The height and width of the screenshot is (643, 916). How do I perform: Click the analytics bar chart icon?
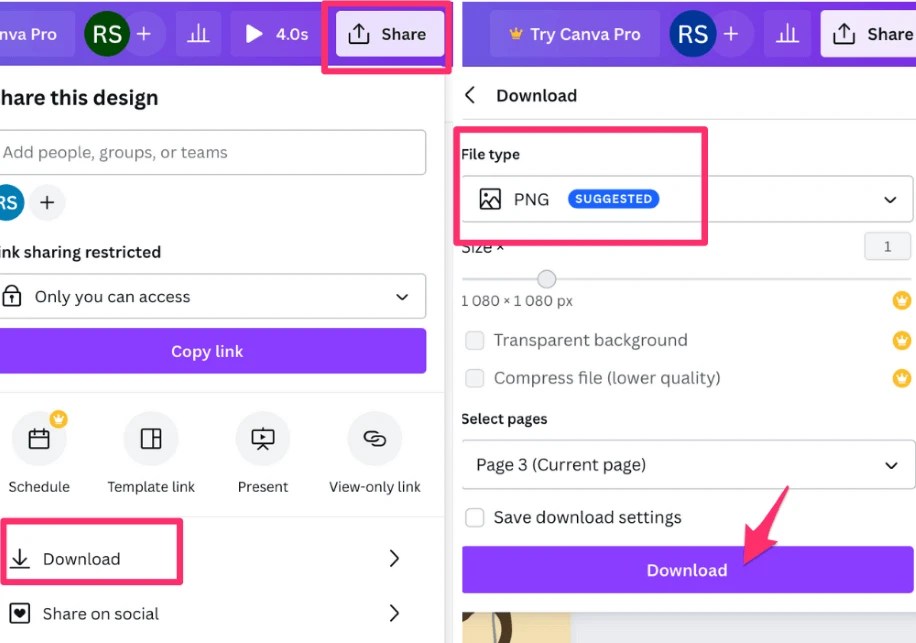point(198,33)
